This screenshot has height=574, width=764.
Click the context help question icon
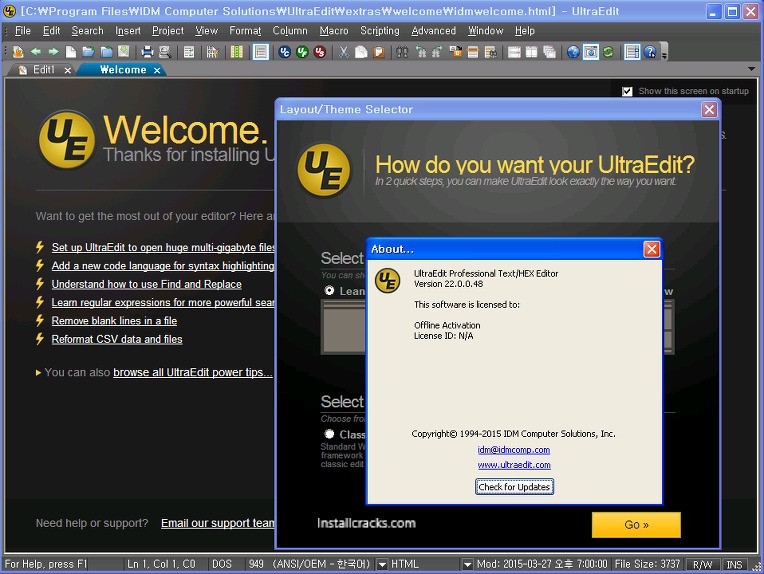pyautogui.click(x=649, y=52)
